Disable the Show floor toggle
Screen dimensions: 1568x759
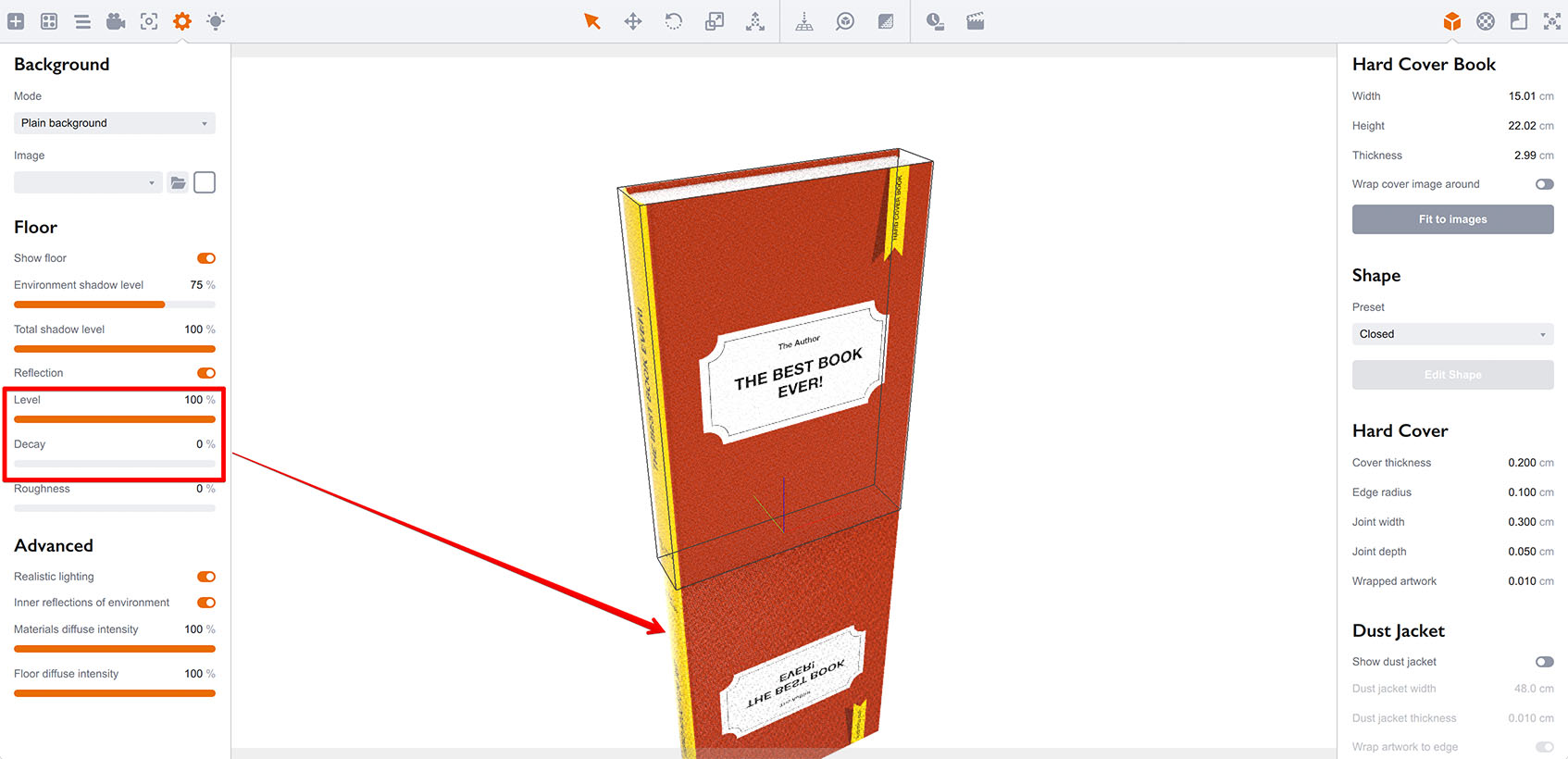(x=206, y=258)
